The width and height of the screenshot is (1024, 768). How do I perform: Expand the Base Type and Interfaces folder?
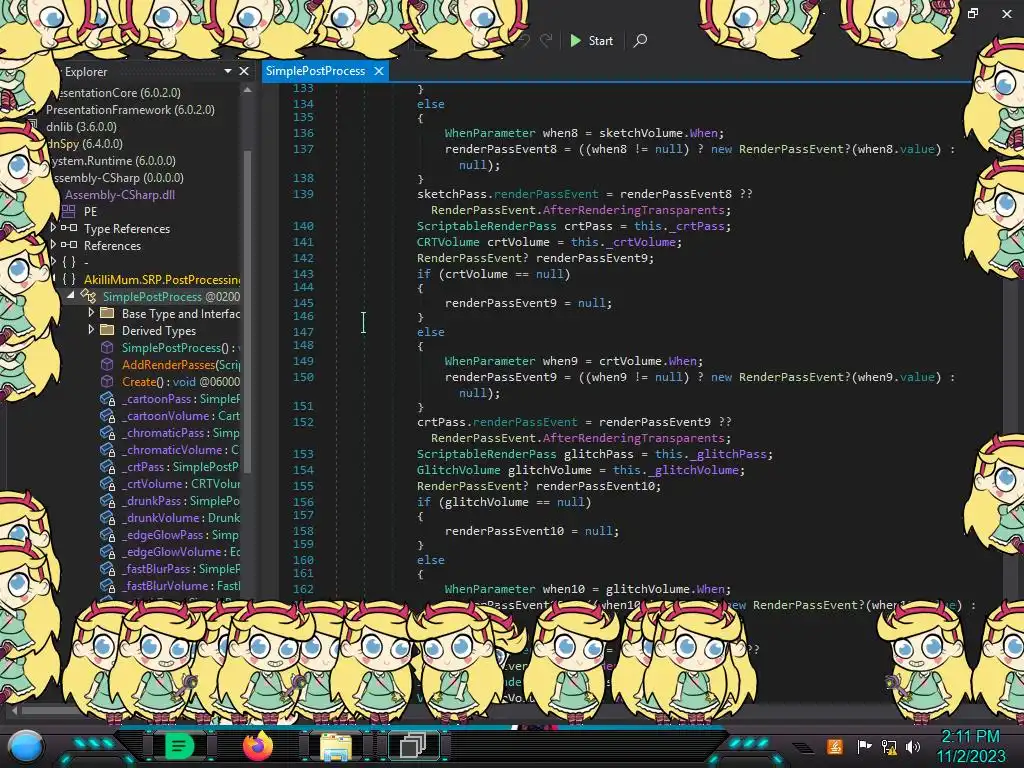[x=91, y=313]
